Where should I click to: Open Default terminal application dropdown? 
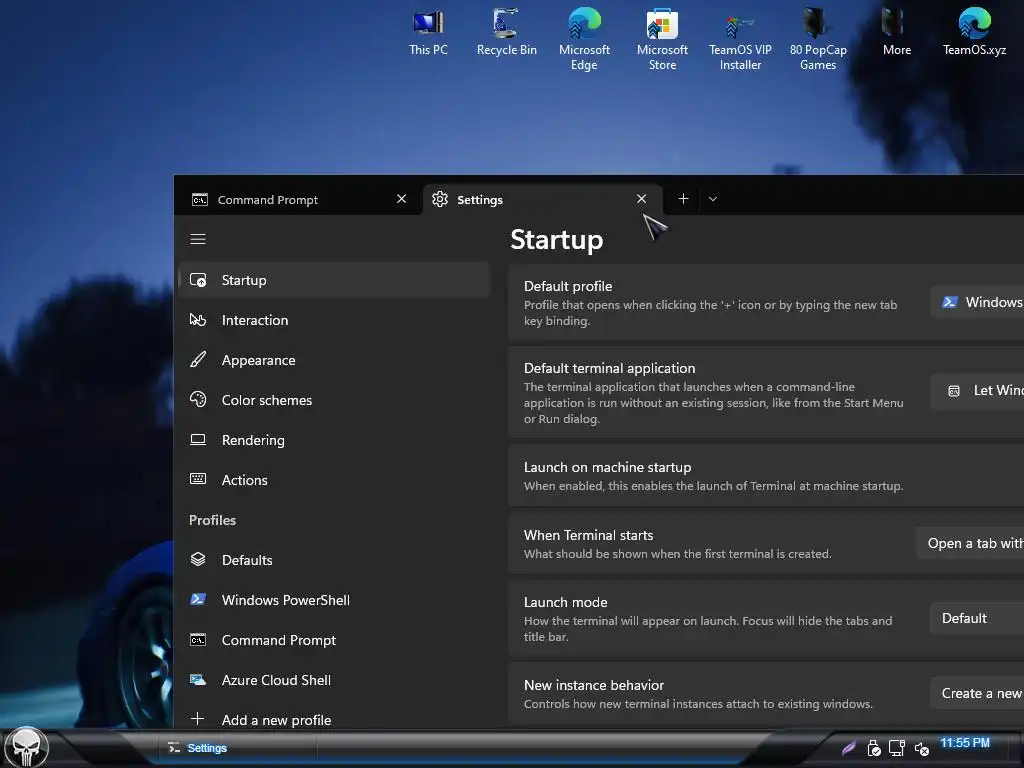tap(977, 391)
